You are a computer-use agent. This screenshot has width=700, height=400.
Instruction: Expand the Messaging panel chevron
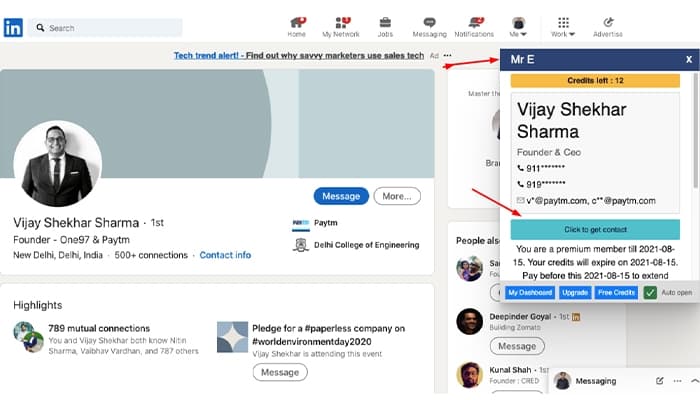tap(694, 381)
